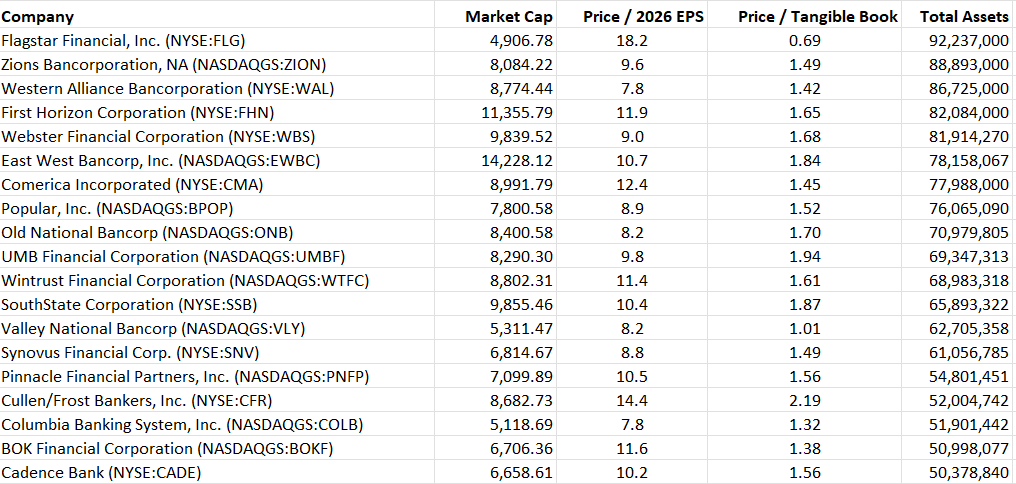
Task: Click market cap value 8,774.44
Action: (522, 89)
